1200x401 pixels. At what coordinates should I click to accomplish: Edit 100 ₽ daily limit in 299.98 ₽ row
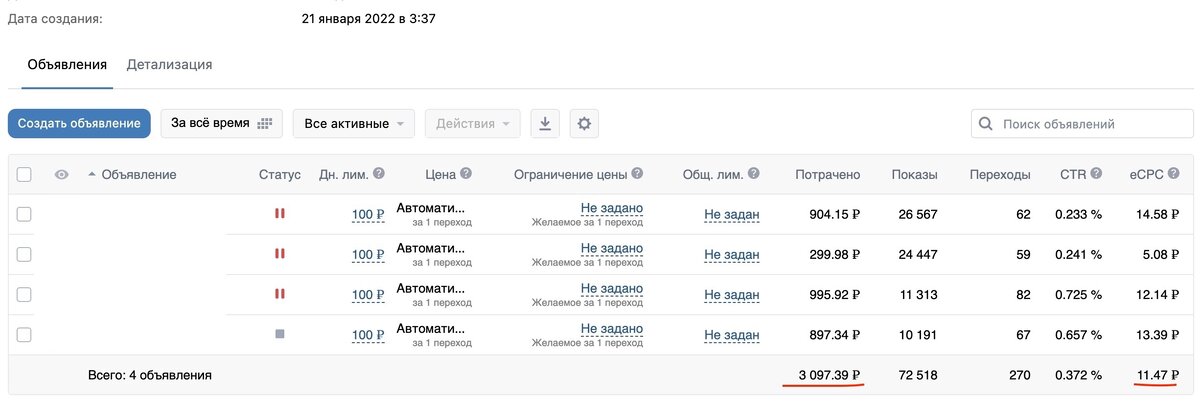tap(368, 254)
